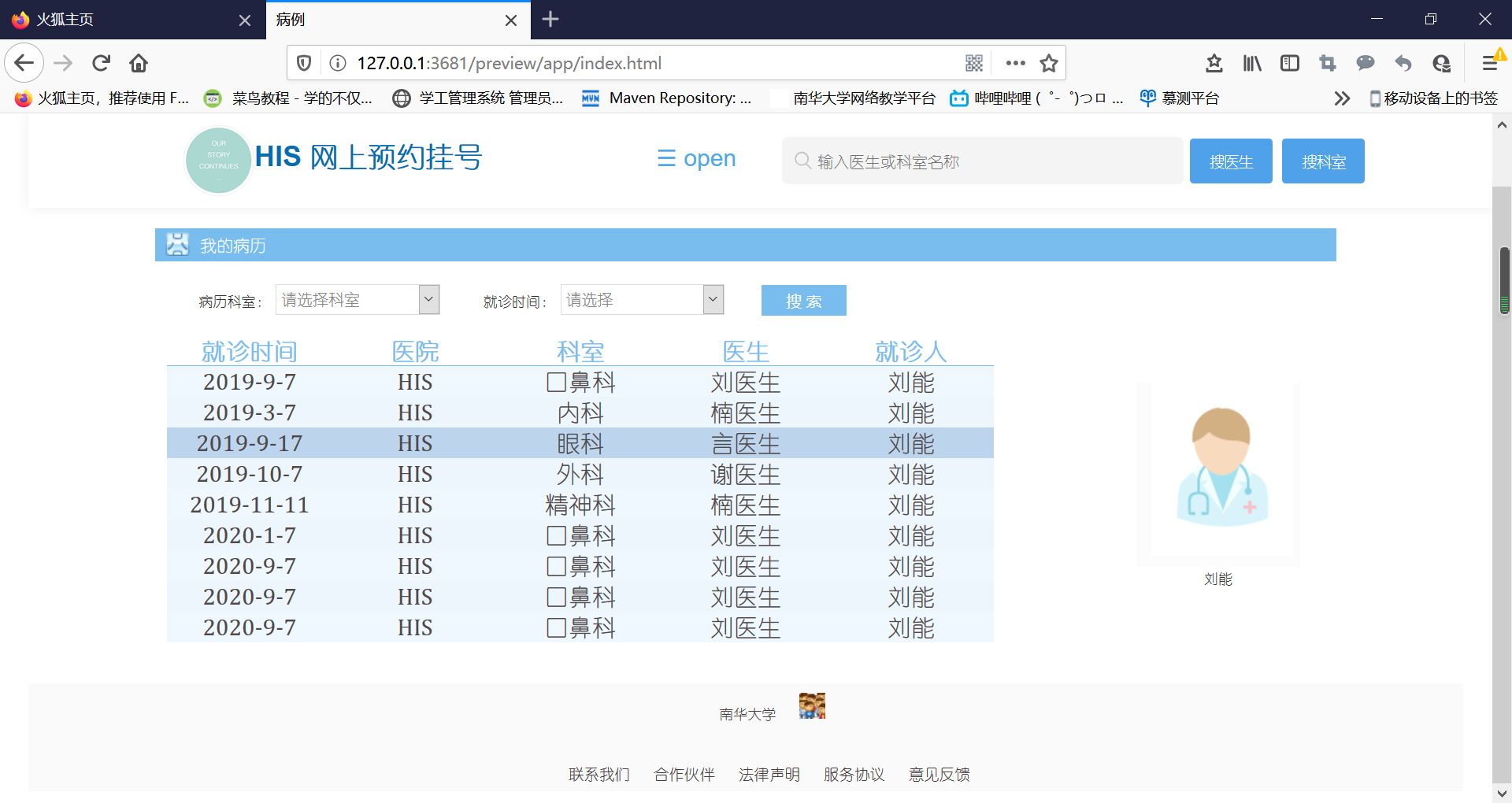The height and width of the screenshot is (803, 1512).
Task: Open the tracking protection shield icon
Action: tap(304, 63)
